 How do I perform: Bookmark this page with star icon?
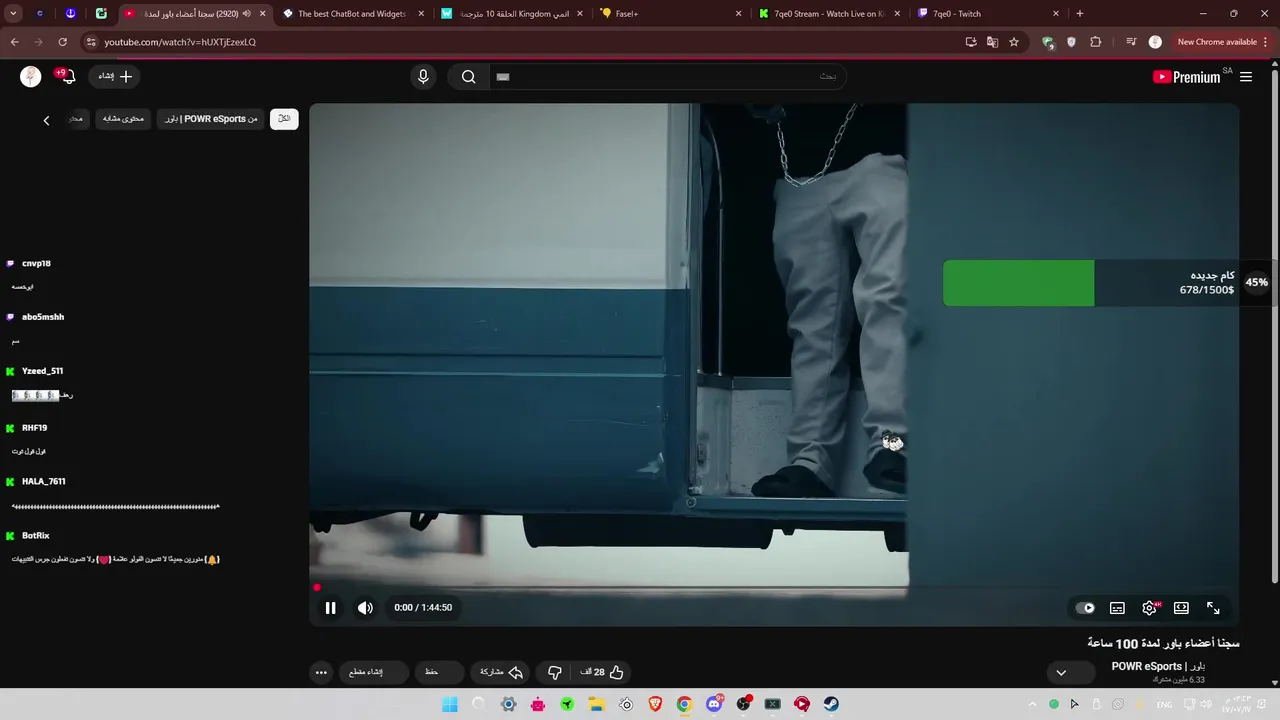(x=1014, y=42)
